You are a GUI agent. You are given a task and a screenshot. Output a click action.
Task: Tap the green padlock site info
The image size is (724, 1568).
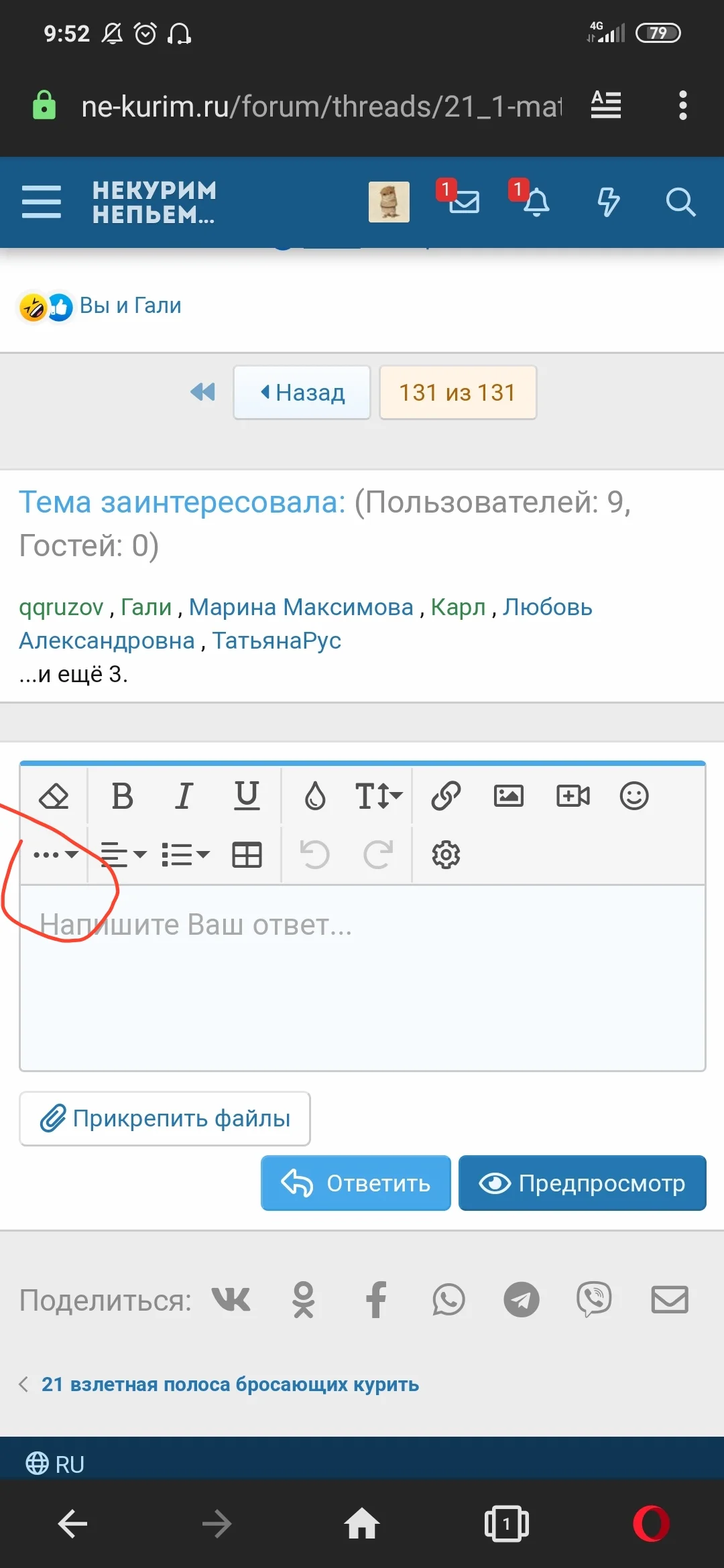pos(44,105)
